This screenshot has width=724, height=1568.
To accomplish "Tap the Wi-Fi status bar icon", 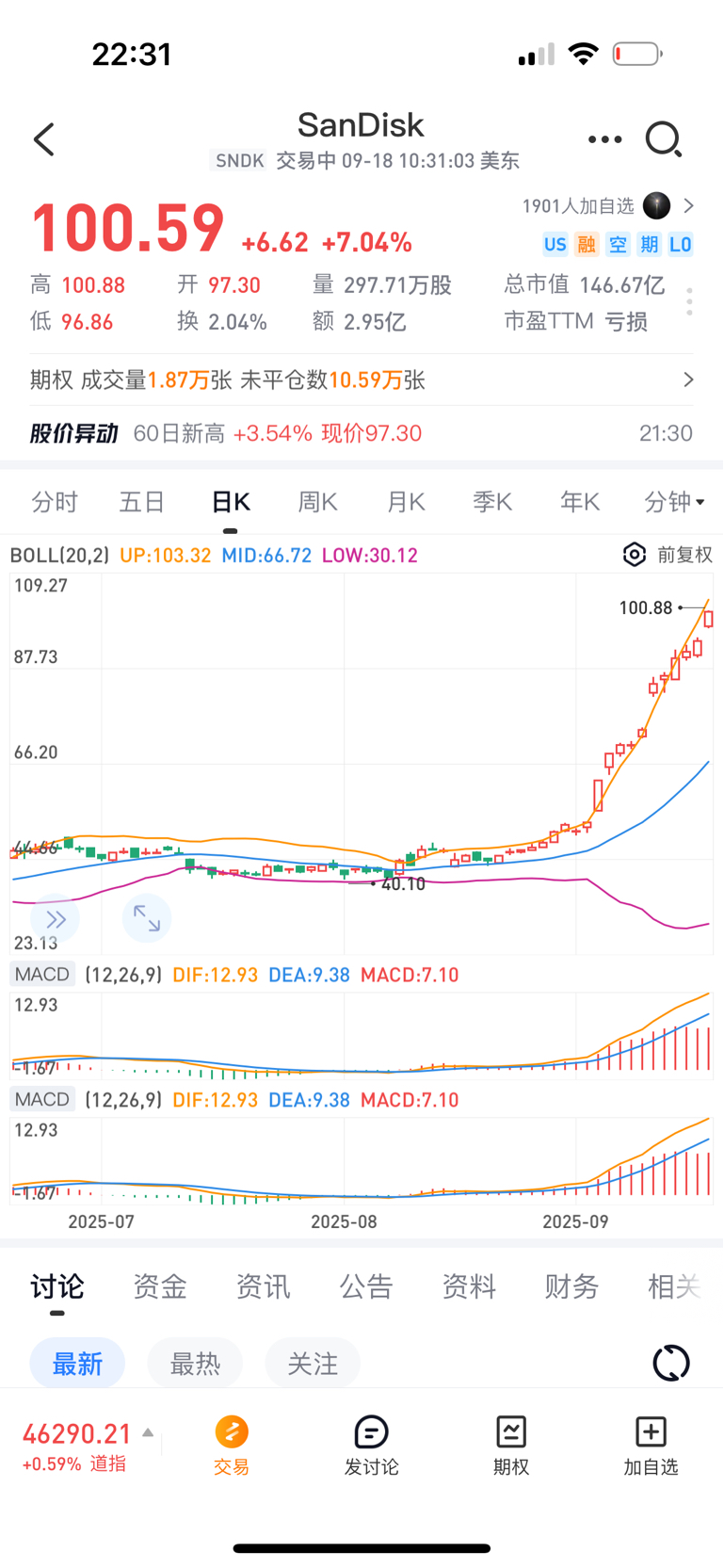I will coord(584,54).
